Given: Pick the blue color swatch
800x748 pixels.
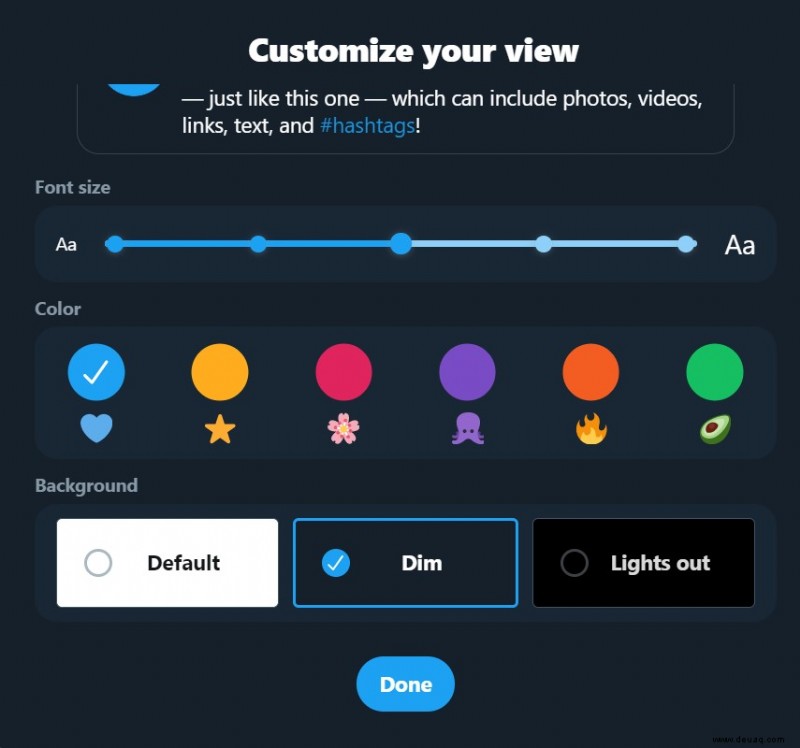Looking at the screenshot, I should 96,372.
